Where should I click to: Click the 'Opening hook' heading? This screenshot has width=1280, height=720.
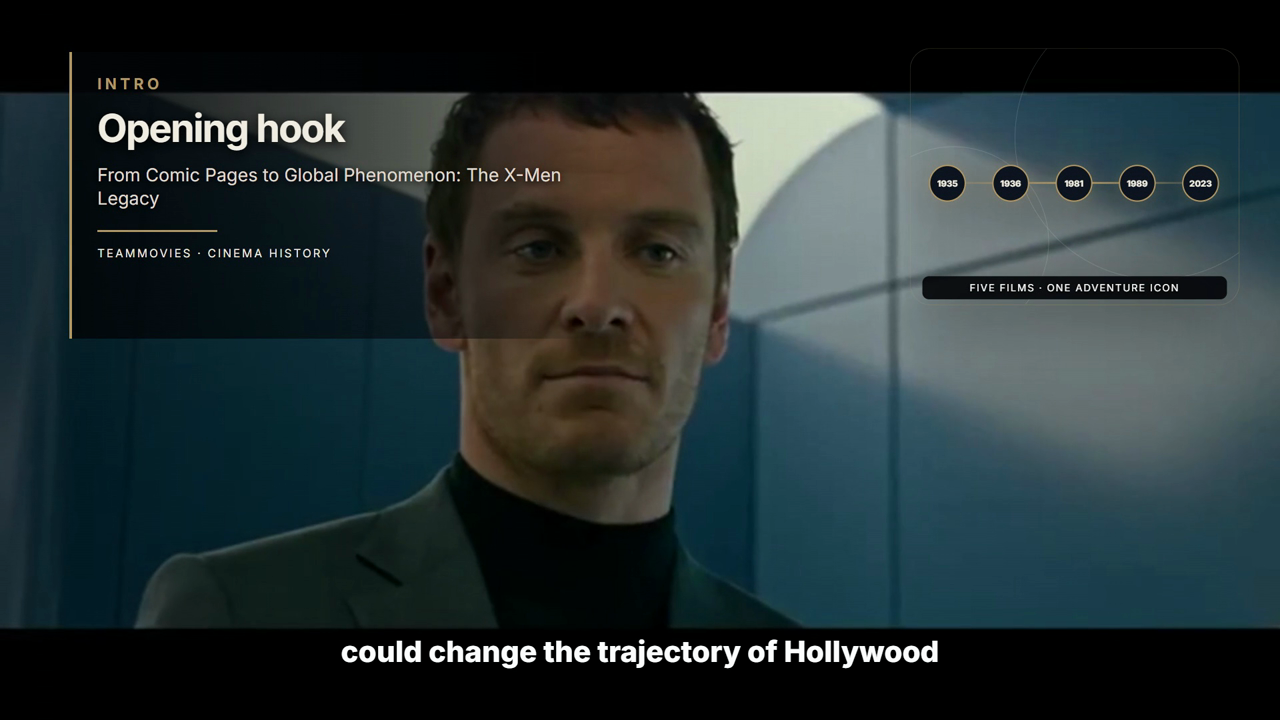(x=221, y=129)
